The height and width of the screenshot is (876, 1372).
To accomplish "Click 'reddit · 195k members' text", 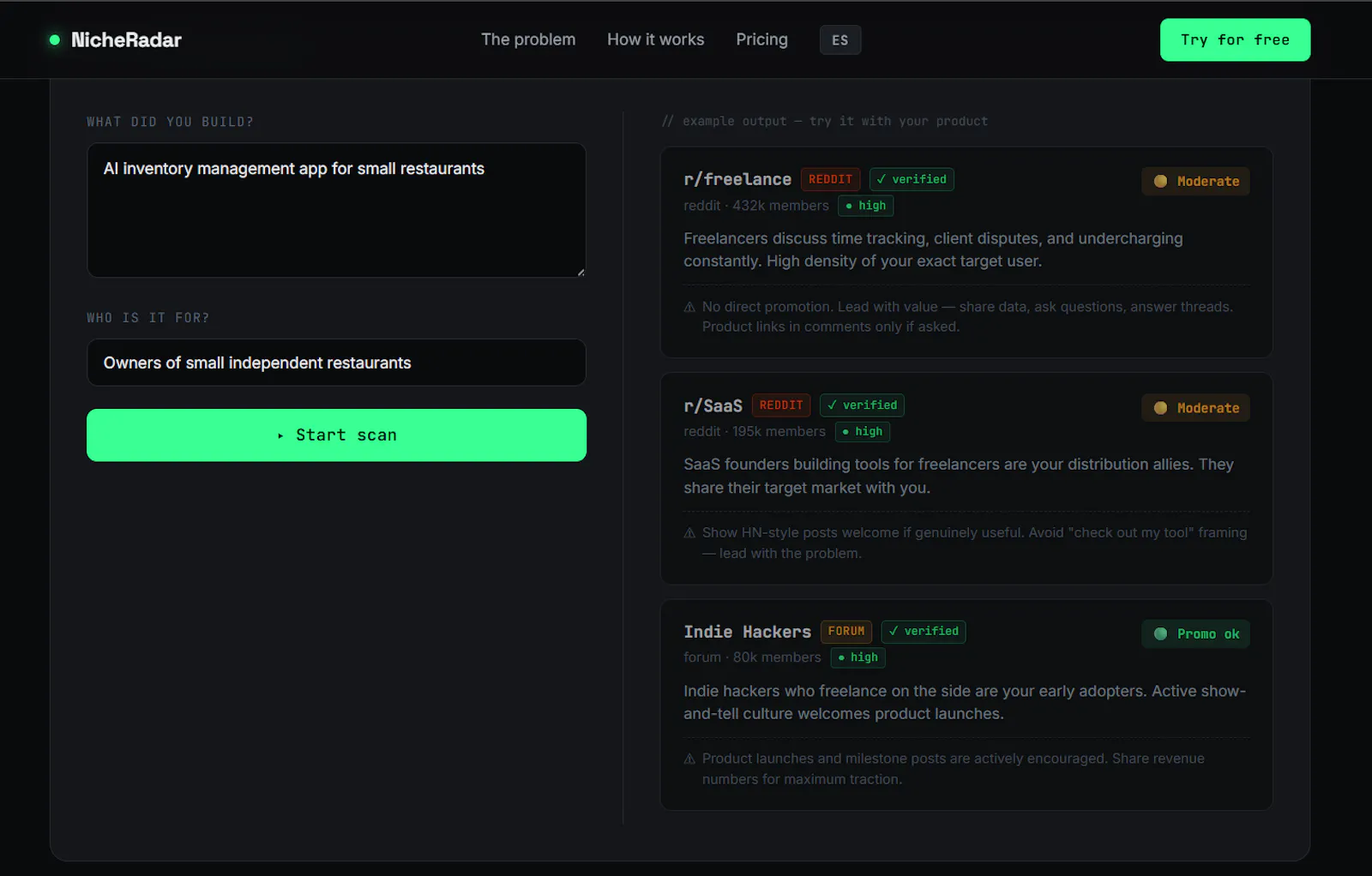I will tap(755, 431).
